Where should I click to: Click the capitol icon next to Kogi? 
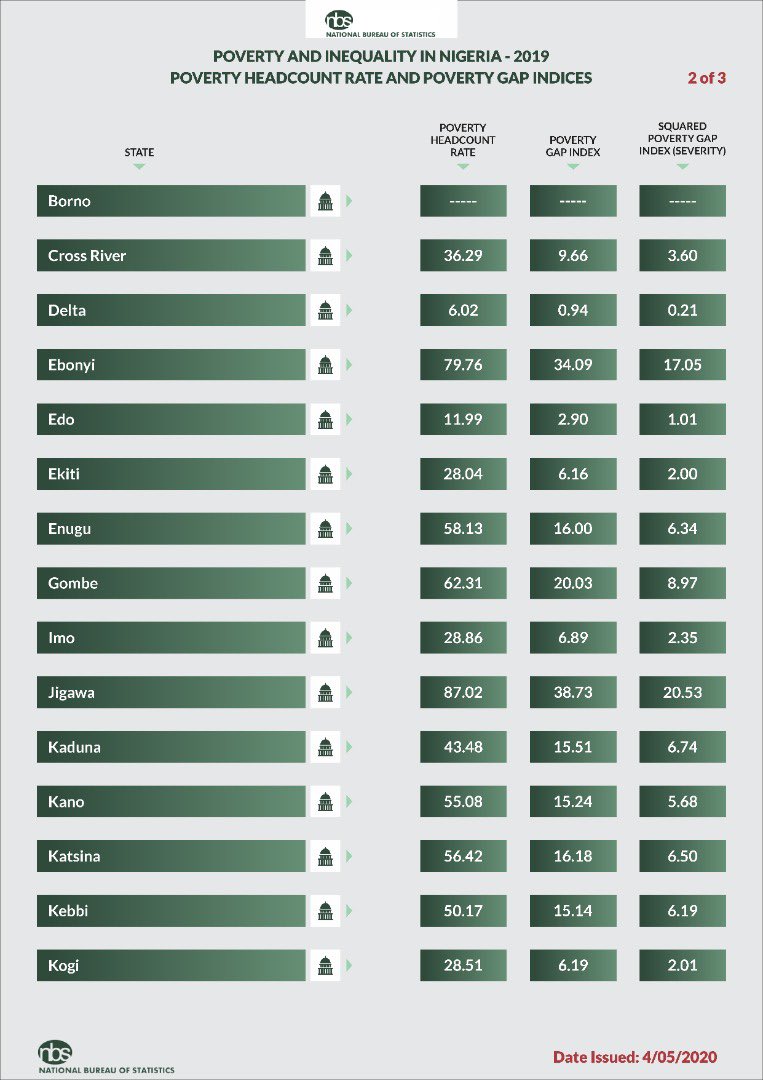(325, 966)
